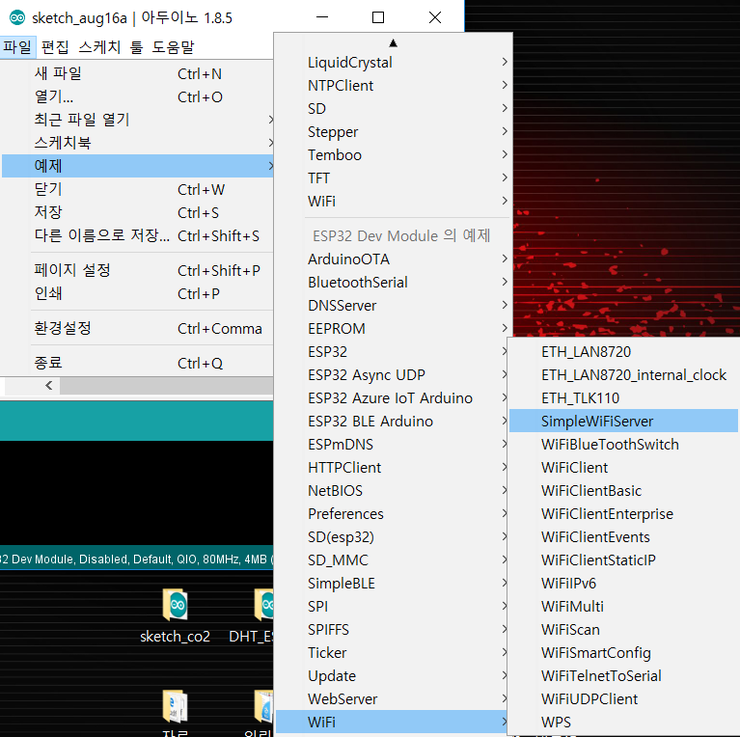Open WiFiClient example

point(624,467)
